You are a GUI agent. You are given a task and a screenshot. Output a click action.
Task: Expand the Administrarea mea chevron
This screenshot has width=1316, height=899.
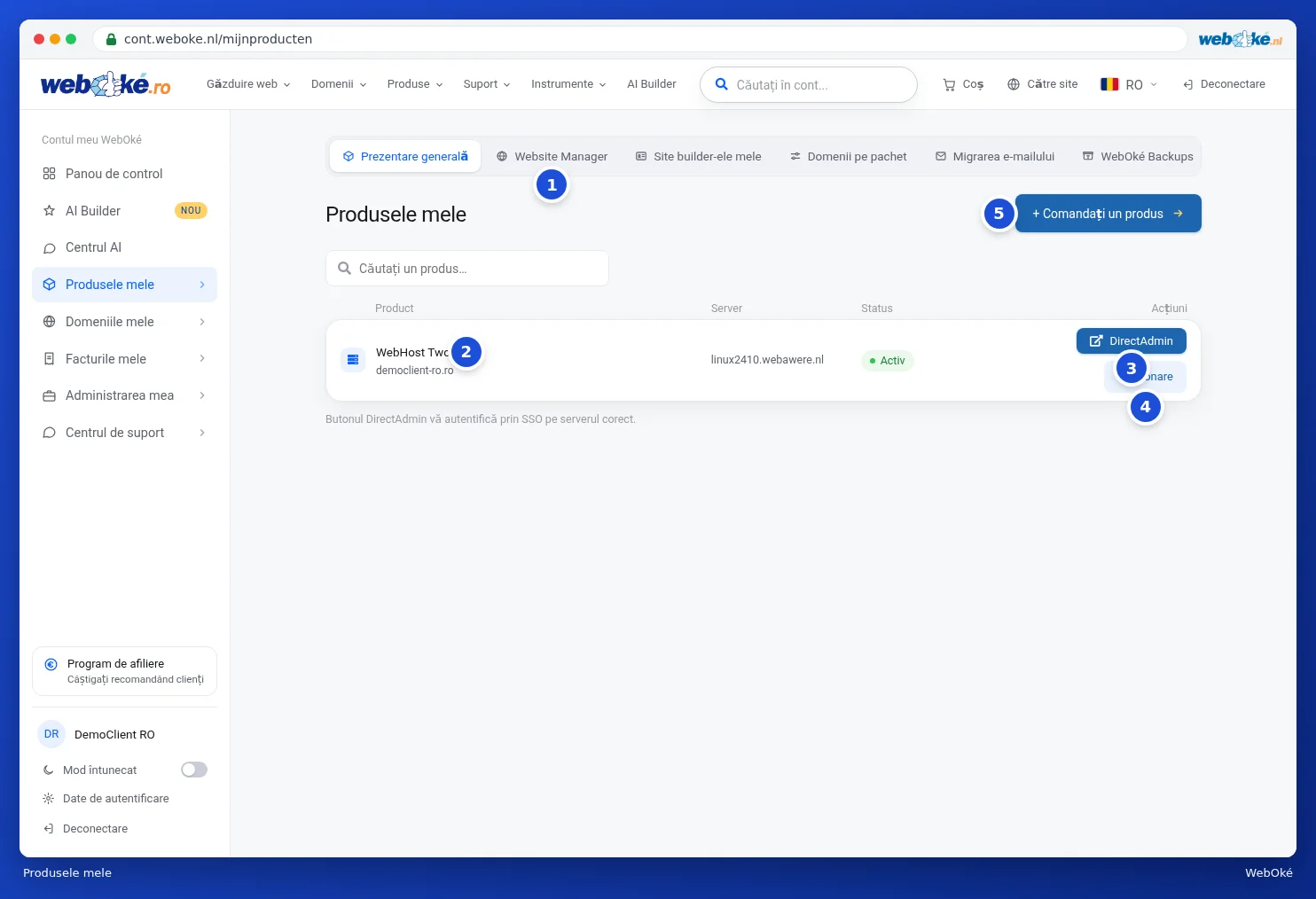(x=202, y=395)
